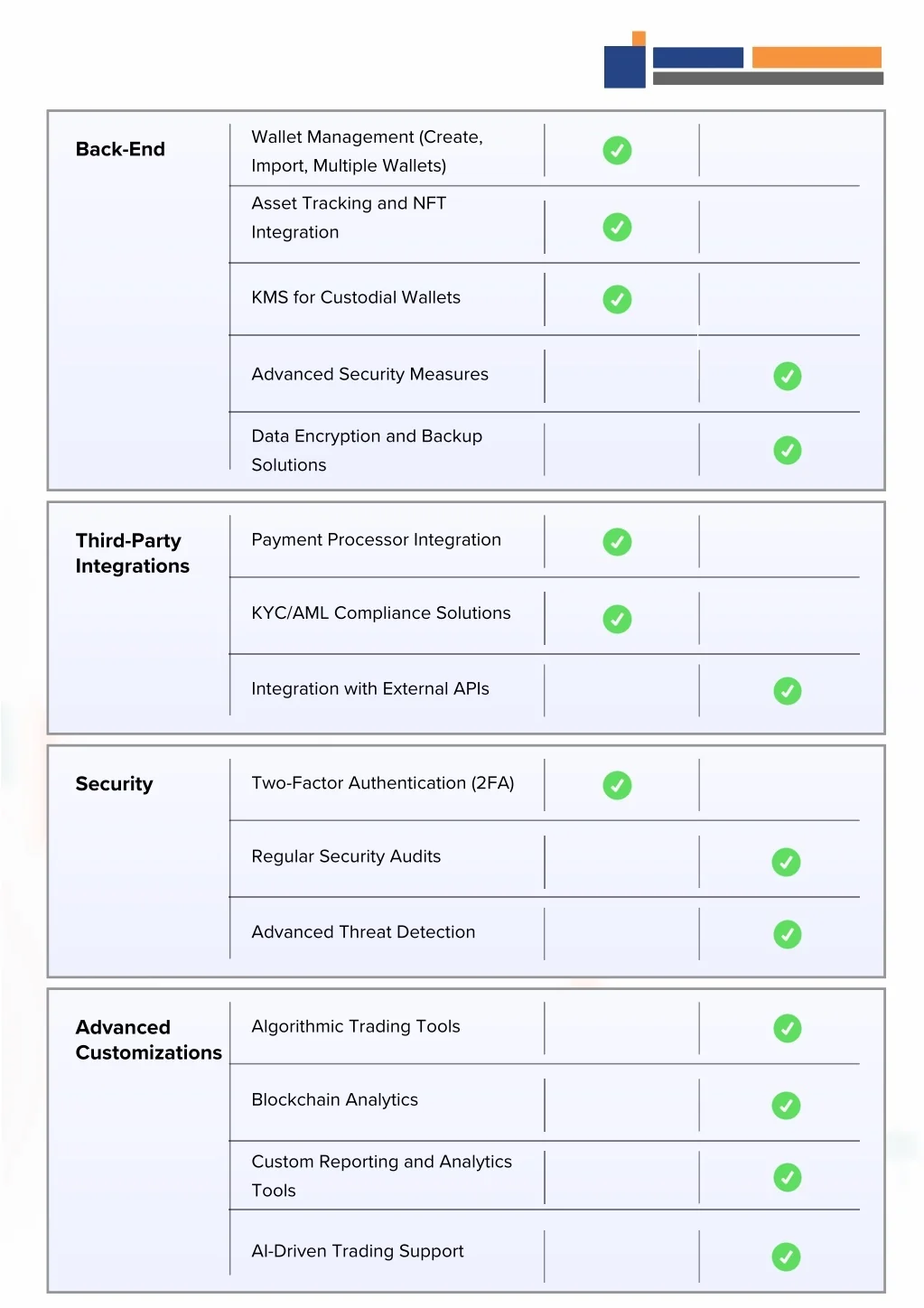
Task: Click the Back-End section heading
Action: 120,149
